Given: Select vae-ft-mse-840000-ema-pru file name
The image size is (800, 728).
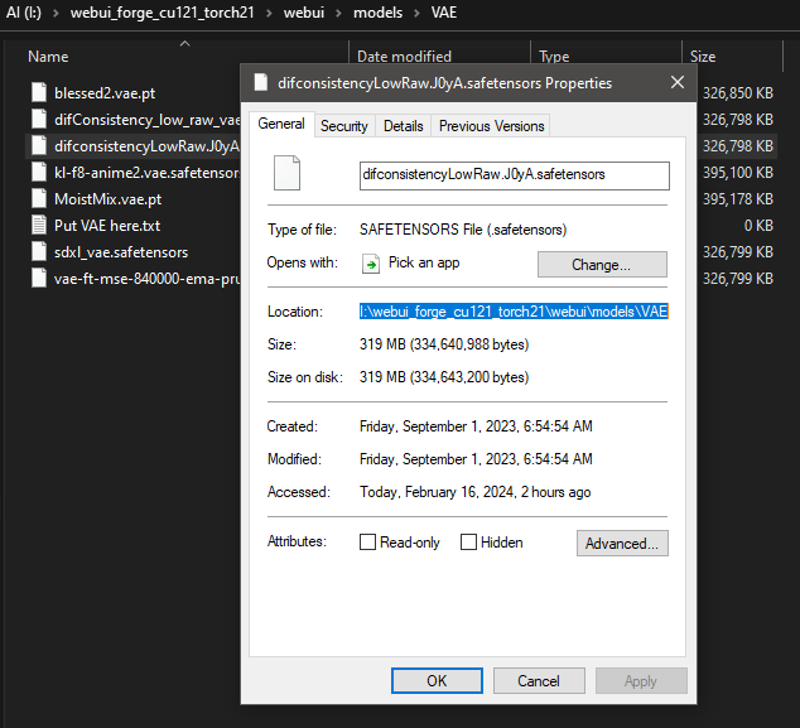Looking at the screenshot, I should pyautogui.click(x=147, y=279).
